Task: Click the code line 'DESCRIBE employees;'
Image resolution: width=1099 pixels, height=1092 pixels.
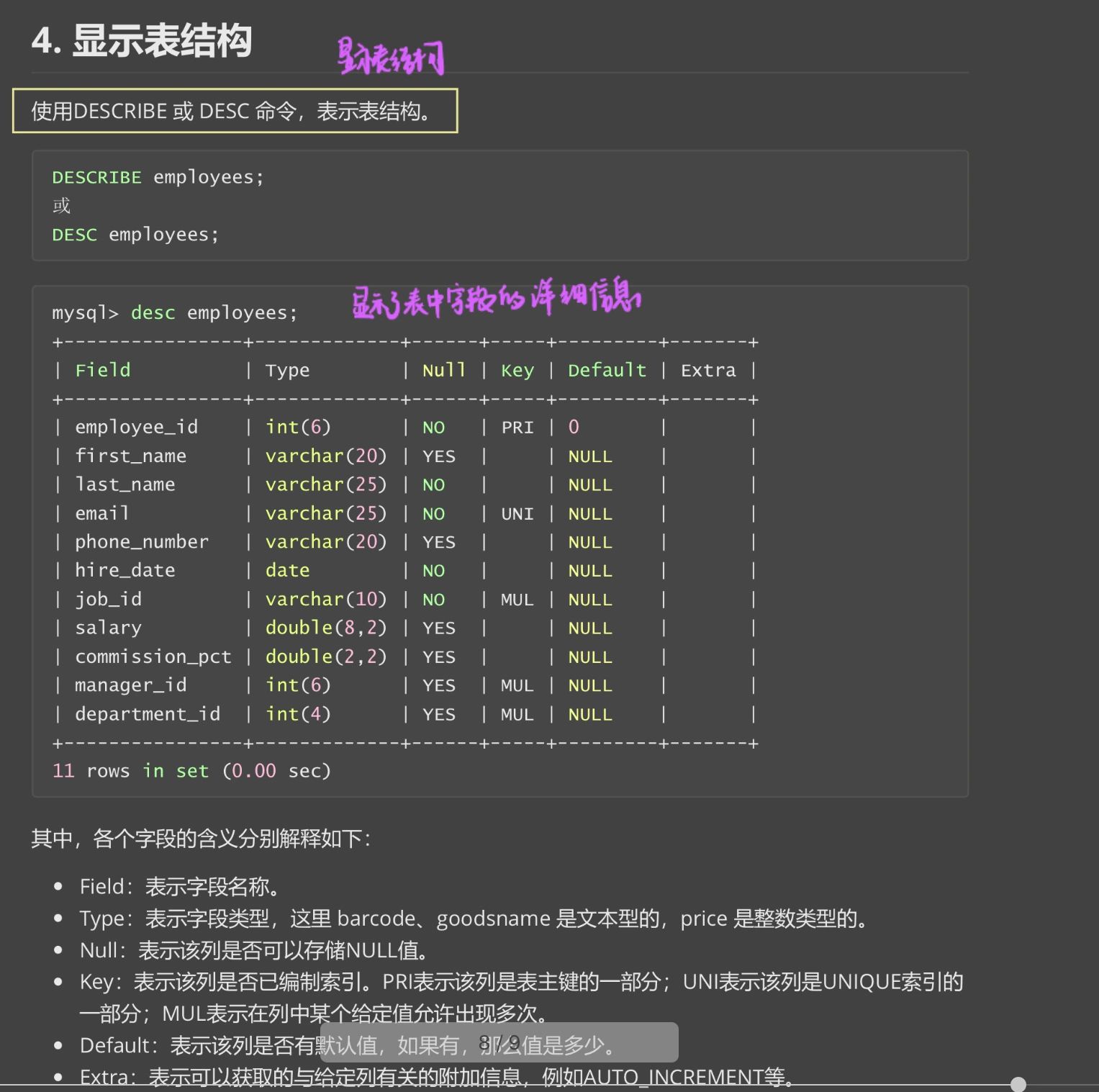Action: pyautogui.click(x=158, y=177)
